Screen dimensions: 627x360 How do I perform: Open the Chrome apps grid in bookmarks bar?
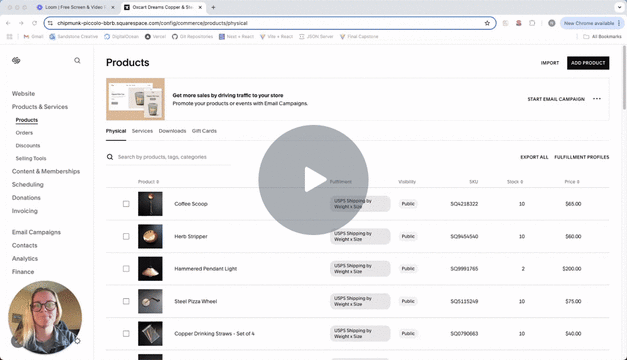(10, 36)
